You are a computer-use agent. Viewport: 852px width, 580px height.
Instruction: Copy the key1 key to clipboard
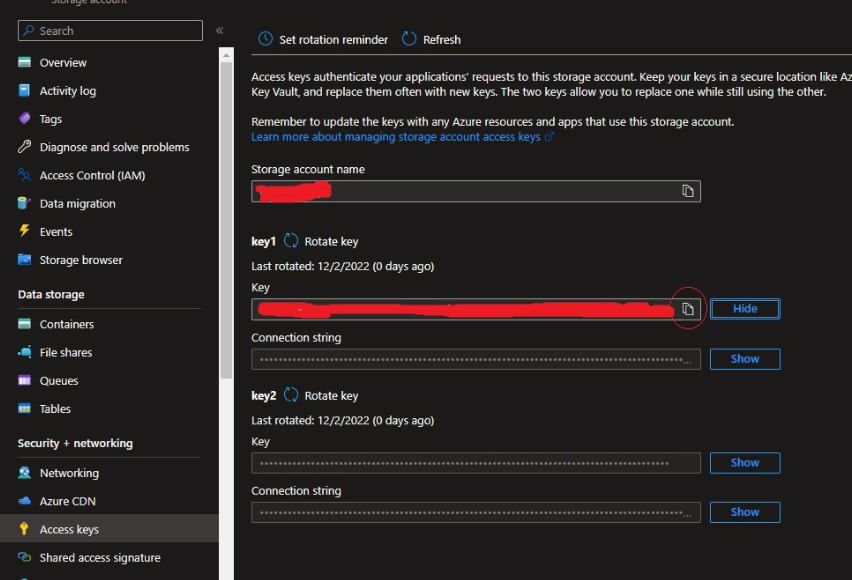687,309
